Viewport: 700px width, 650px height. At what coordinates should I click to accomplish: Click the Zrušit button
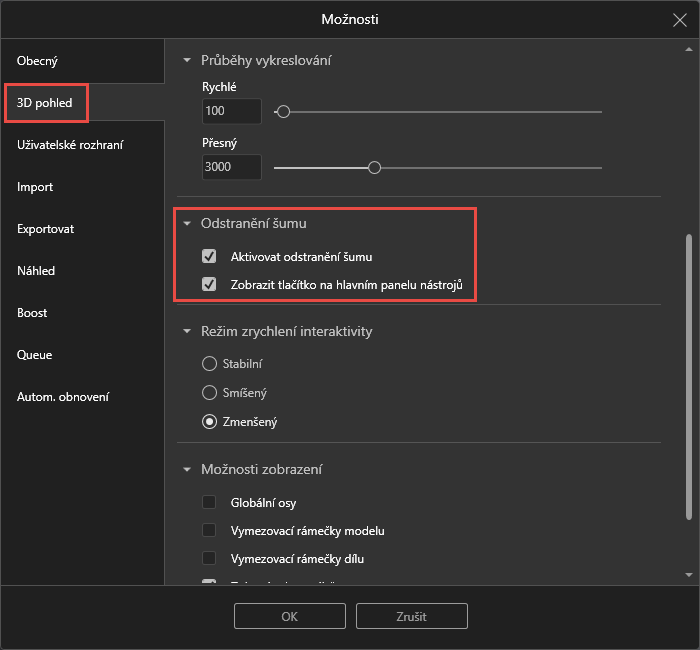tap(411, 616)
